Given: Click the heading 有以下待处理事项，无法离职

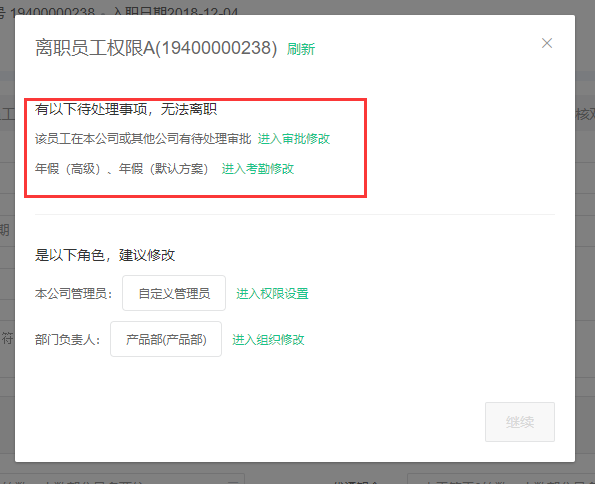Looking at the screenshot, I should (126, 109).
